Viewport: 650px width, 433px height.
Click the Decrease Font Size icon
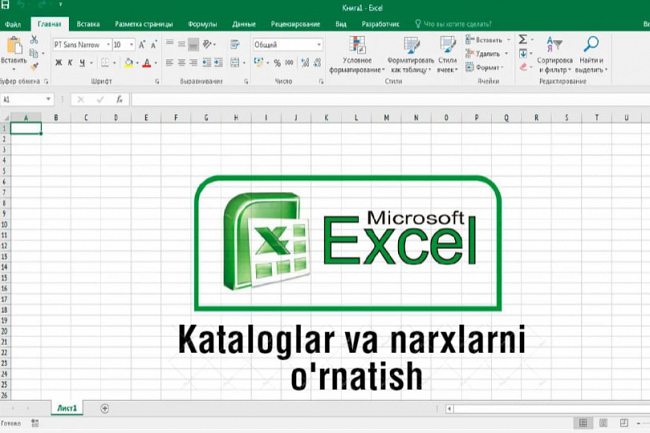[153, 45]
